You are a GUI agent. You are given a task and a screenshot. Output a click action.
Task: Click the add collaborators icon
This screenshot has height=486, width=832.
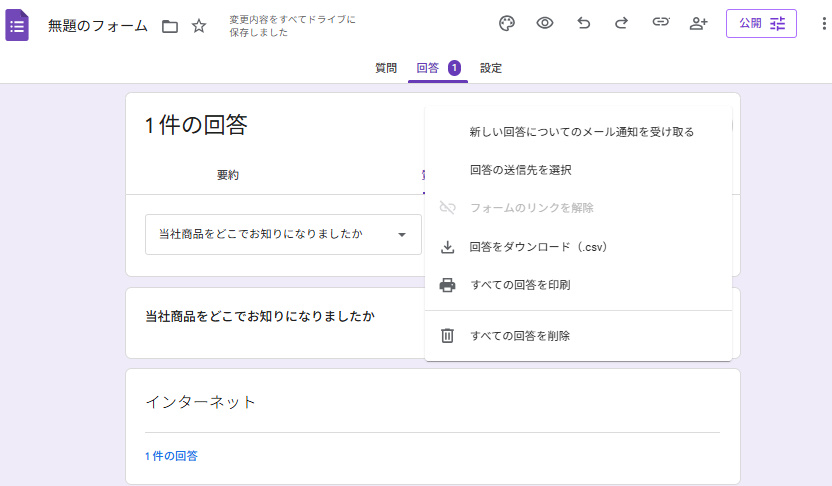point(699,23)
